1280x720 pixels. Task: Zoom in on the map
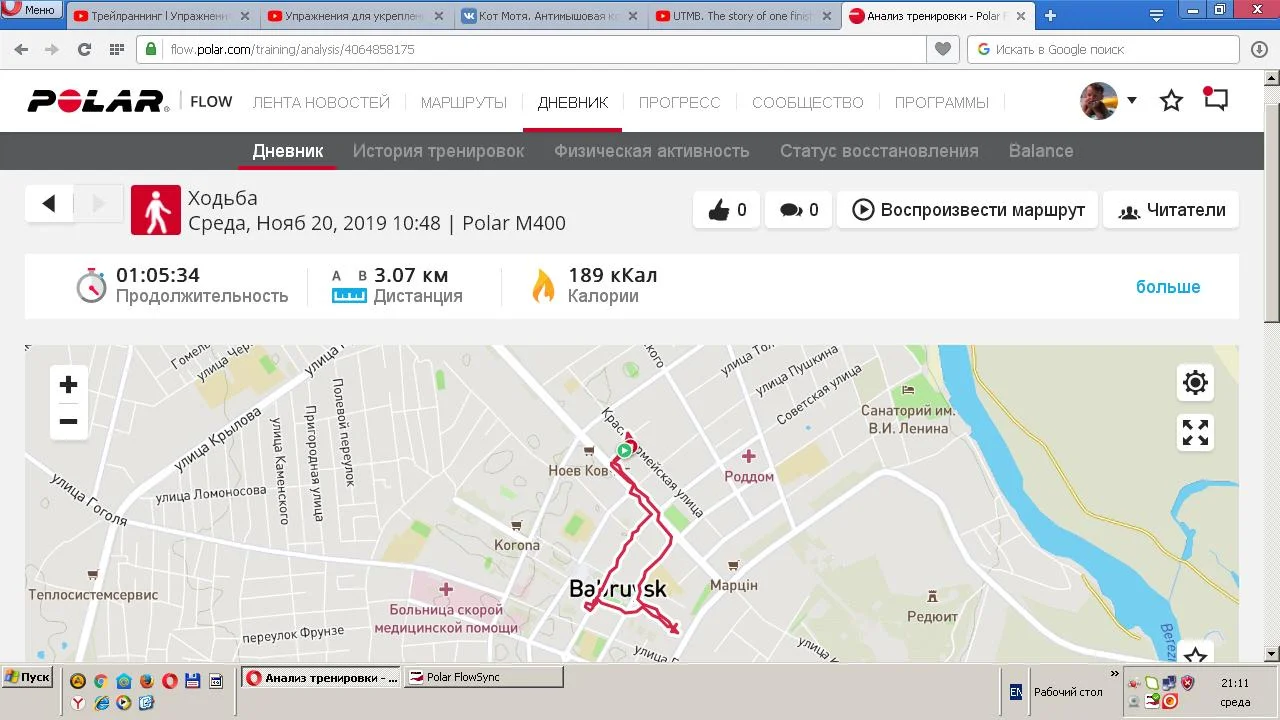pyautogui.click(x=69, y=385)
